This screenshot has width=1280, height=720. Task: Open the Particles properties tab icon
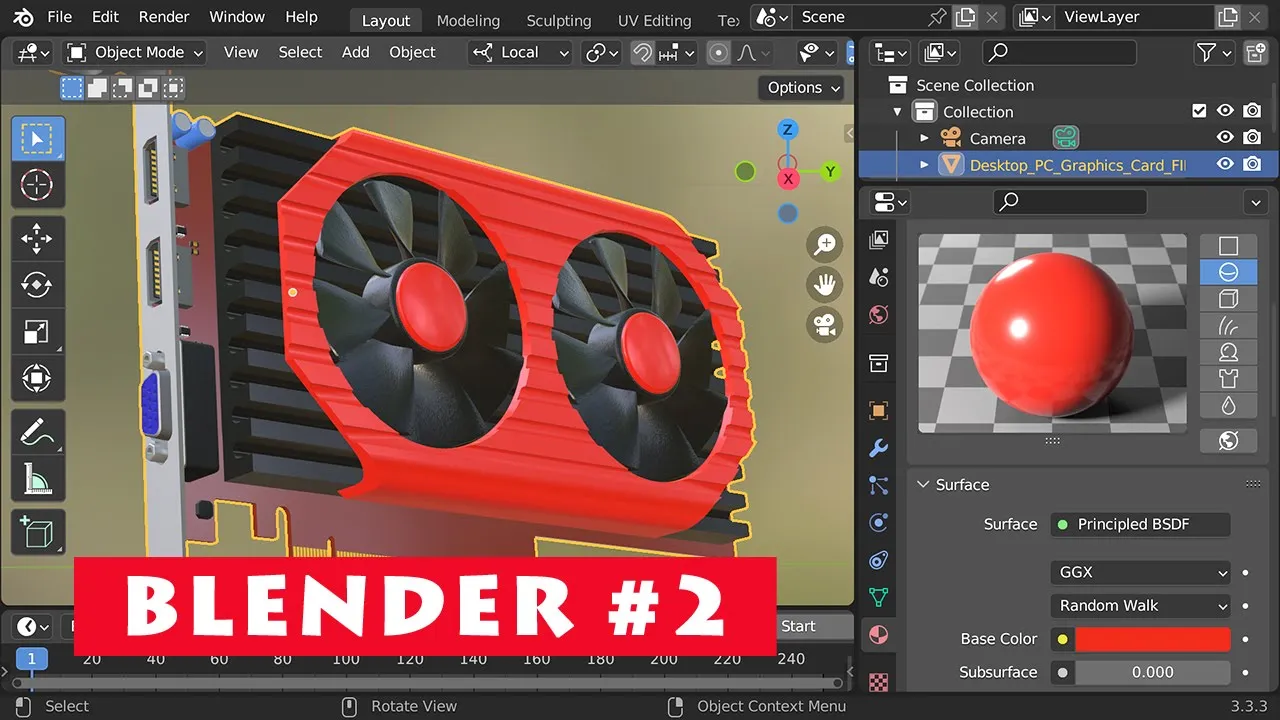pyautogui.click(x=879, y=486)
